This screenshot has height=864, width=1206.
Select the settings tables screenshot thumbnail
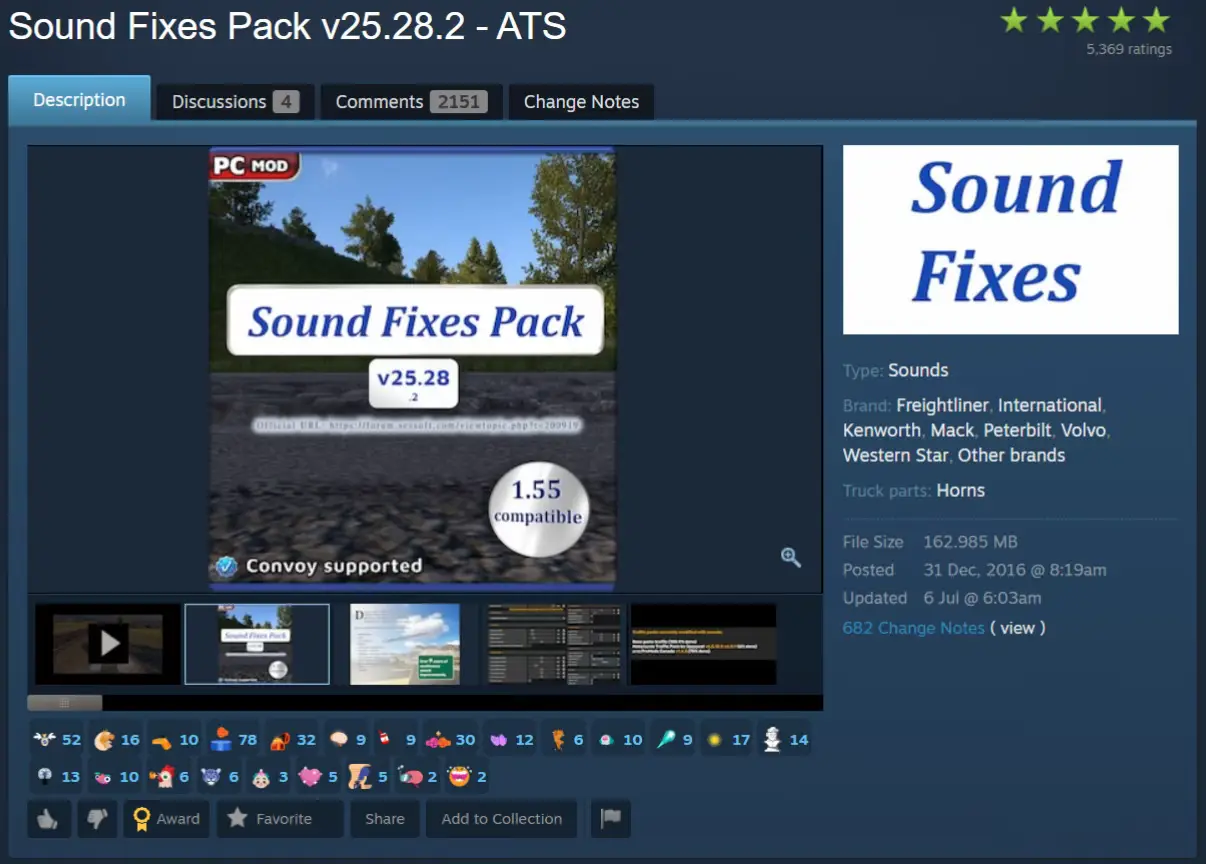pyautogui.click(x=554, y=644)
